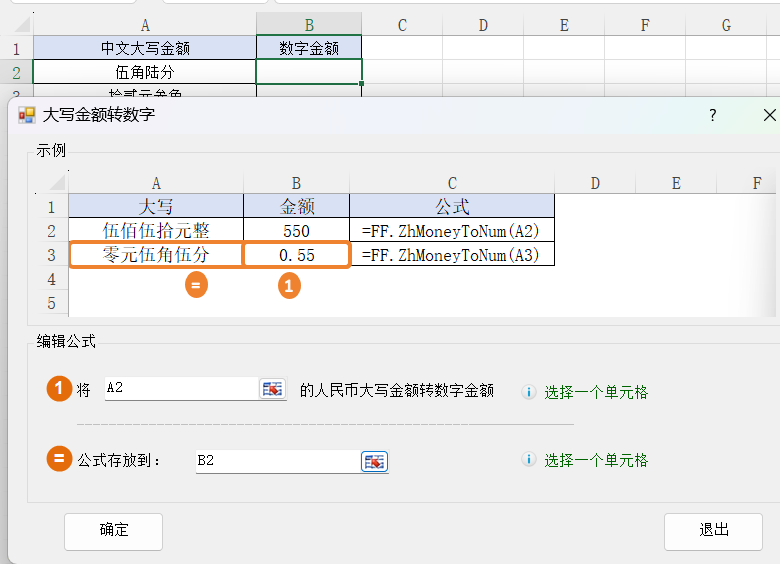Select empty cell B2 under 数字金额
The height and width of the screenshot is (564, 780).
coord(308,71)
